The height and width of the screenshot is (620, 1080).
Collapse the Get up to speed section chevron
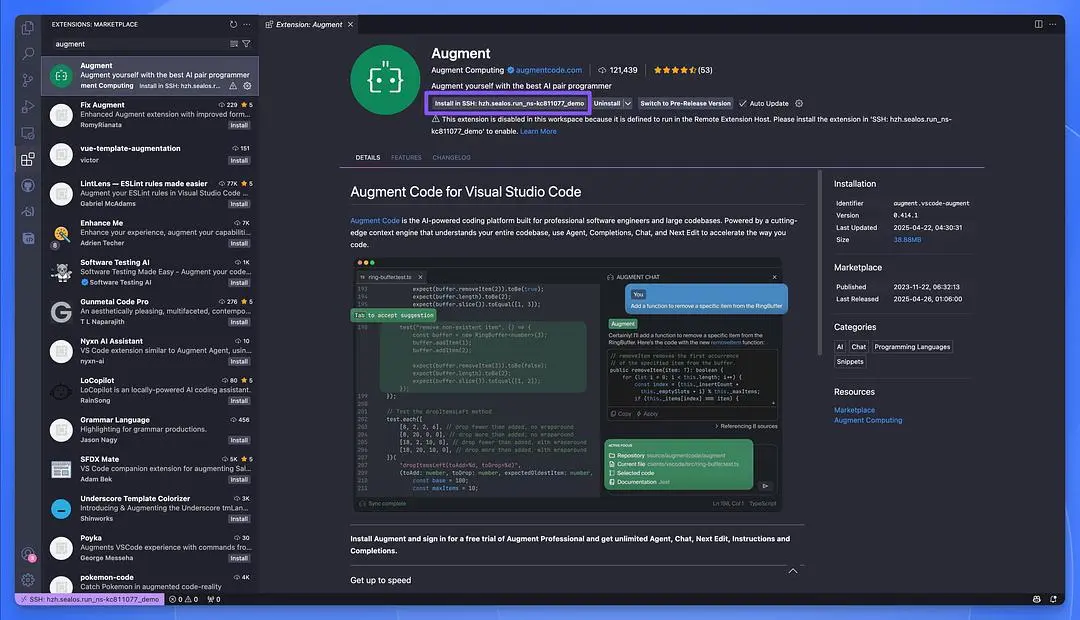pos(793,571)
